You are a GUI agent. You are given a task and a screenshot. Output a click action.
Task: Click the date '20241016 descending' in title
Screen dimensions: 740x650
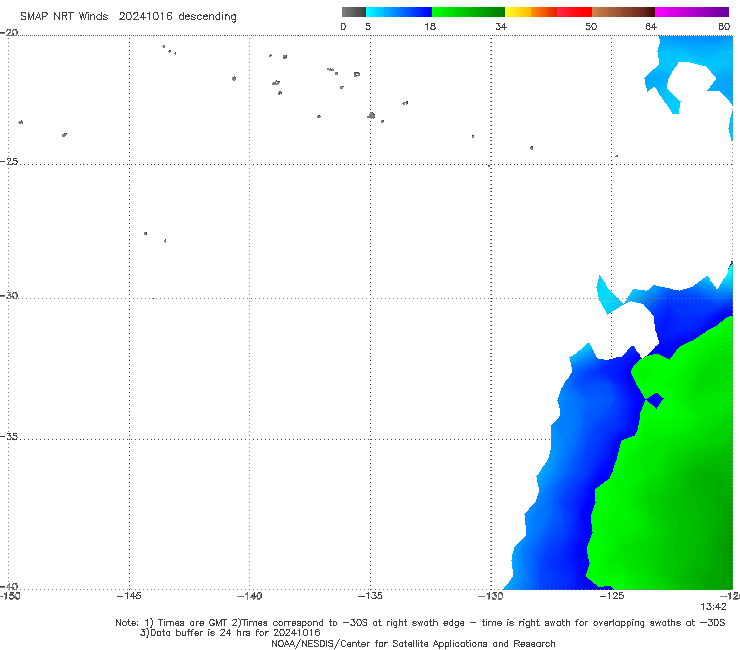pos(177,17)
